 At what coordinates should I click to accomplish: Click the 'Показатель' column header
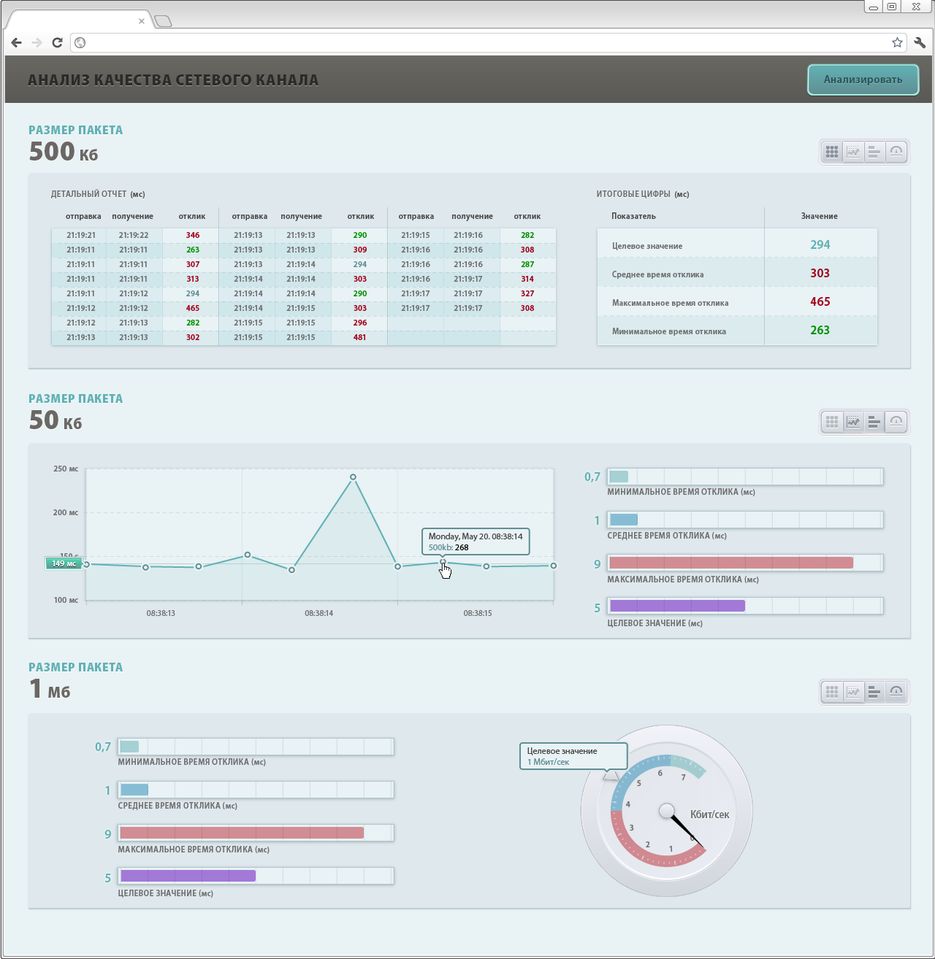634,216
